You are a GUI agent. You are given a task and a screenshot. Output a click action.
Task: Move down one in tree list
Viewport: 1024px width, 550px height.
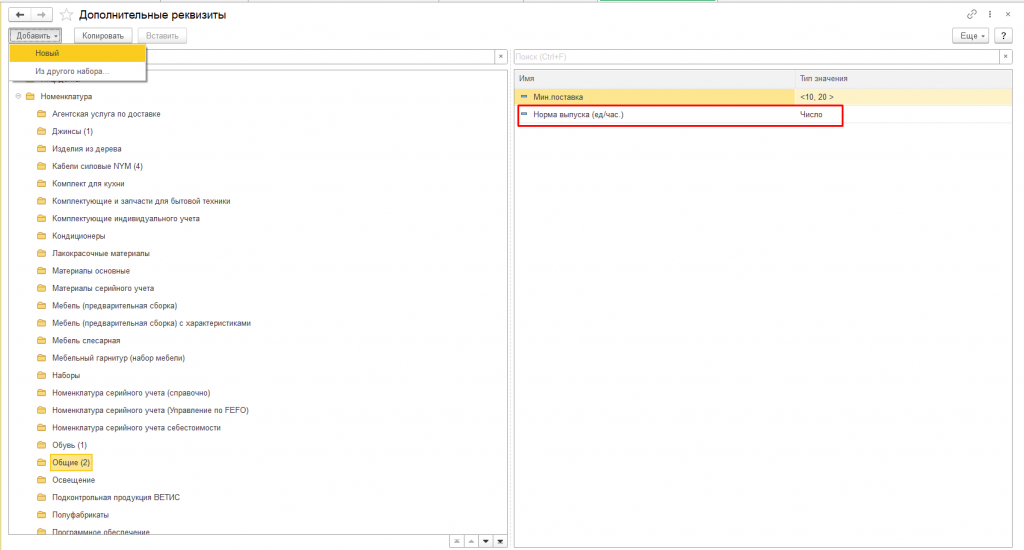(x=485, y=541)
